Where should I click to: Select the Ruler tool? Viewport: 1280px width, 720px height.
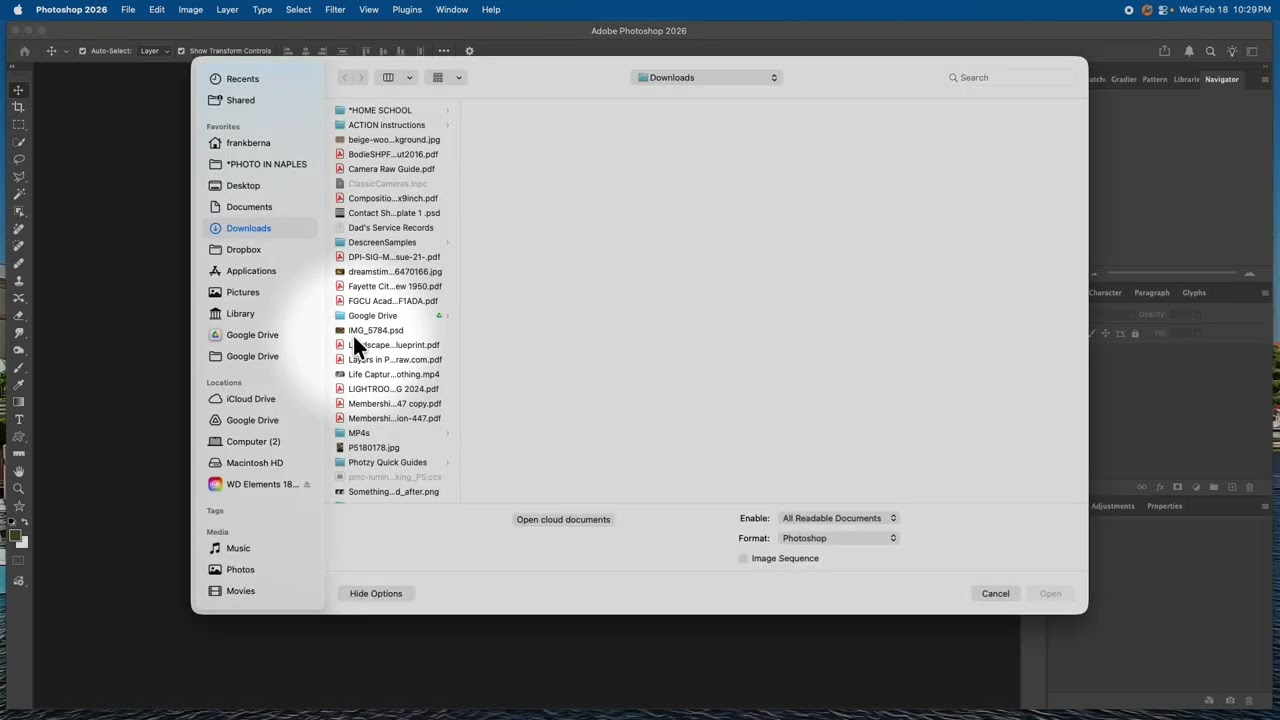click(19, 454)
